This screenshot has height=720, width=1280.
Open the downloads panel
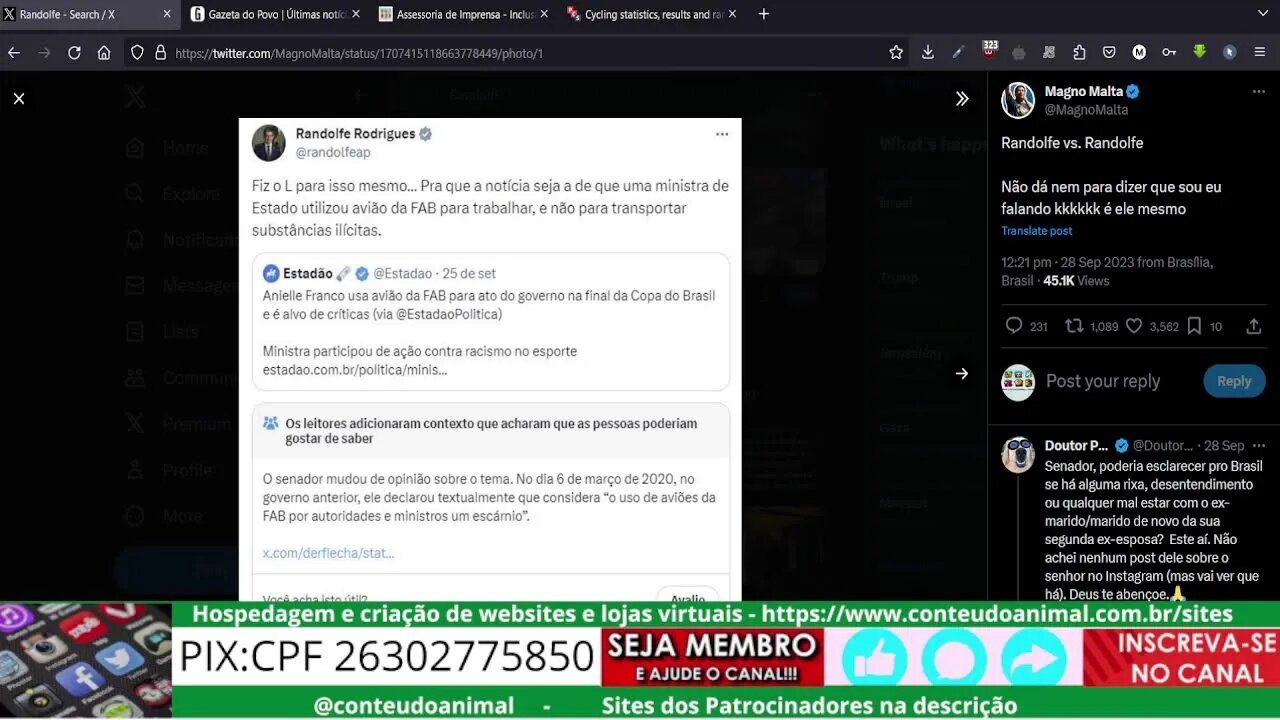coord(928,53)
